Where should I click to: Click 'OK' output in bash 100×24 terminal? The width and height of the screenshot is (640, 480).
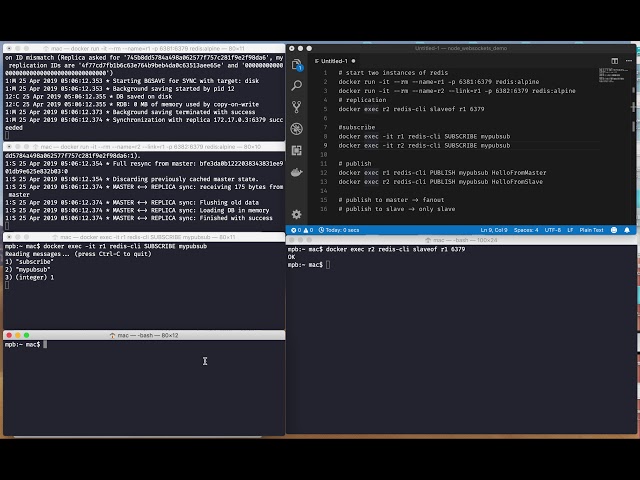291,257
